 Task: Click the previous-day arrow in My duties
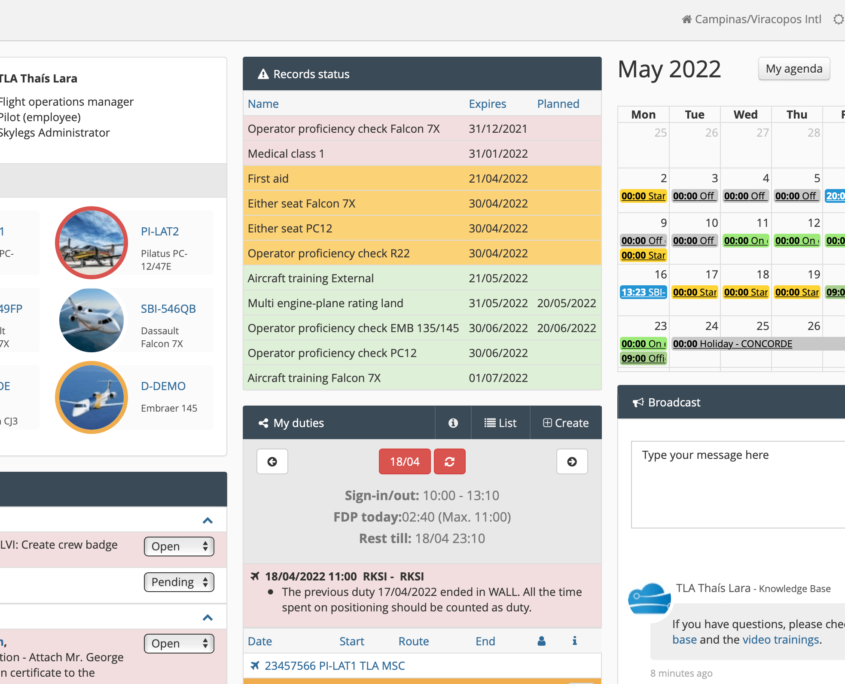point(270,461)
